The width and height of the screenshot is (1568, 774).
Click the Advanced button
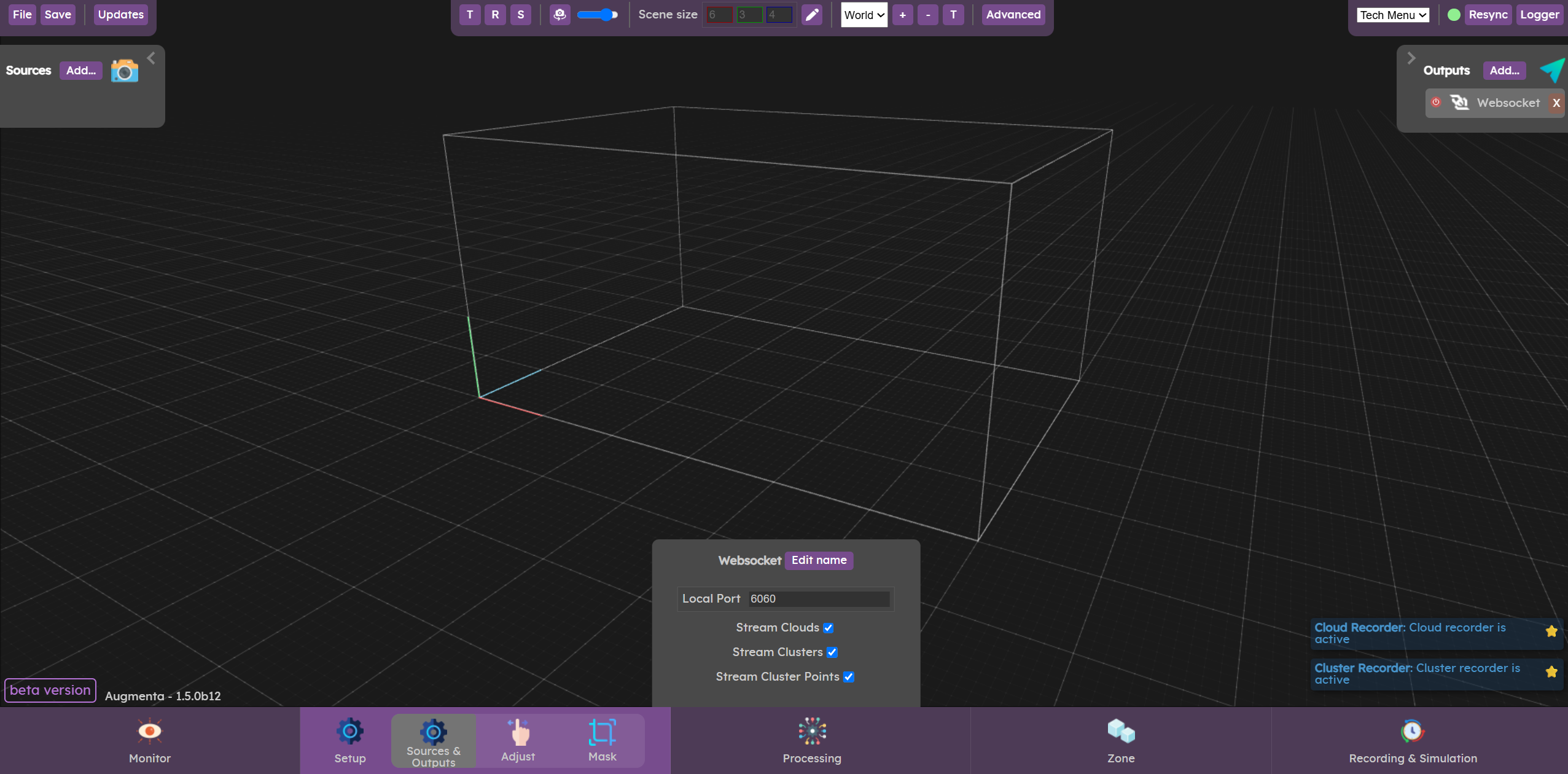click(1012, 14)
